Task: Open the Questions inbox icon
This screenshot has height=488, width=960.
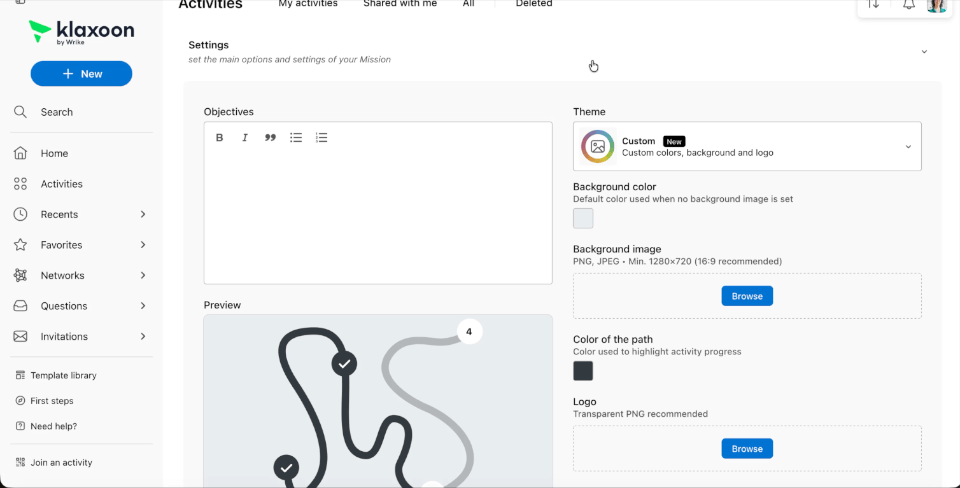Action: point(20,306)
